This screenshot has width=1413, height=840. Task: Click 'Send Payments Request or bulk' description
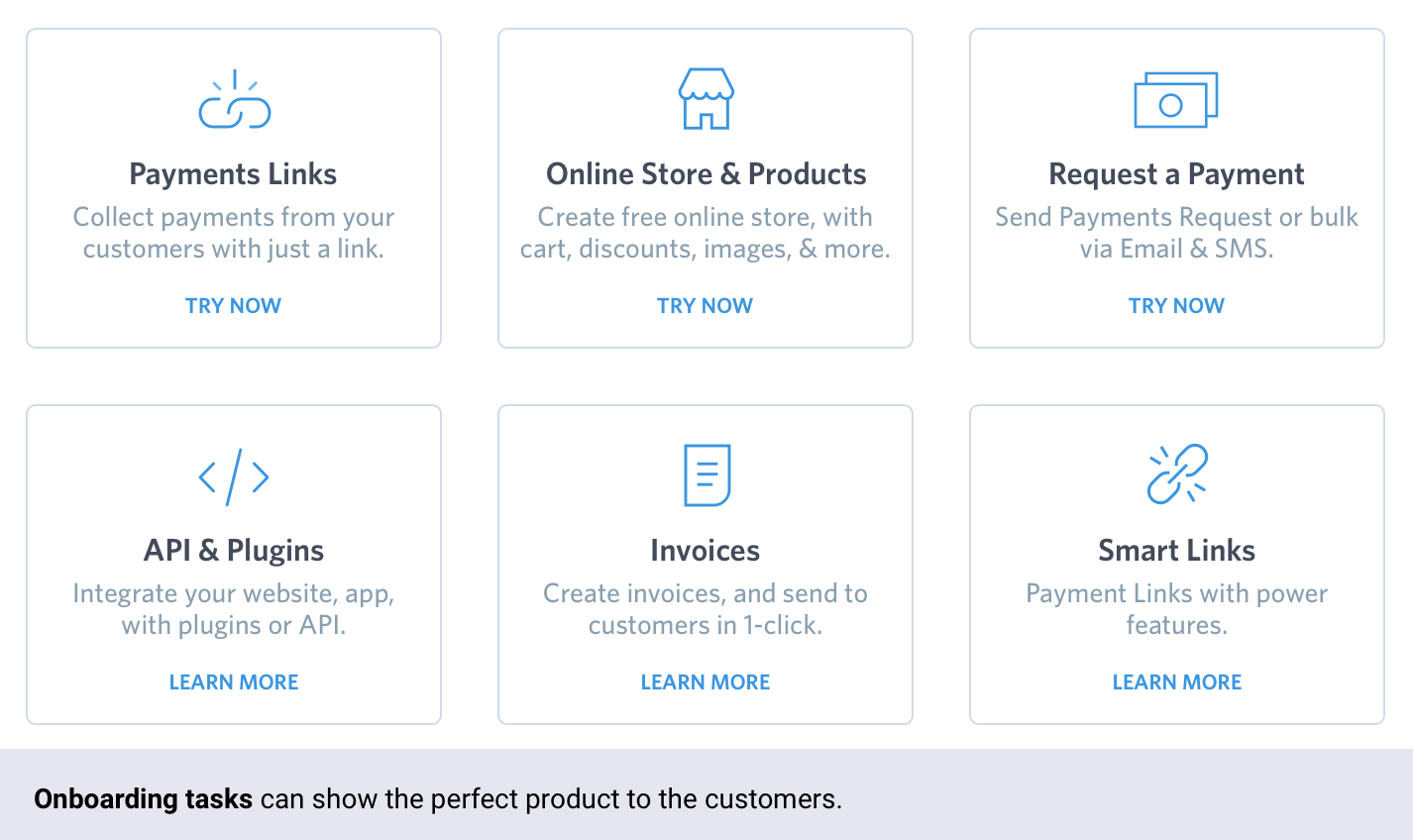[1176, 233]
